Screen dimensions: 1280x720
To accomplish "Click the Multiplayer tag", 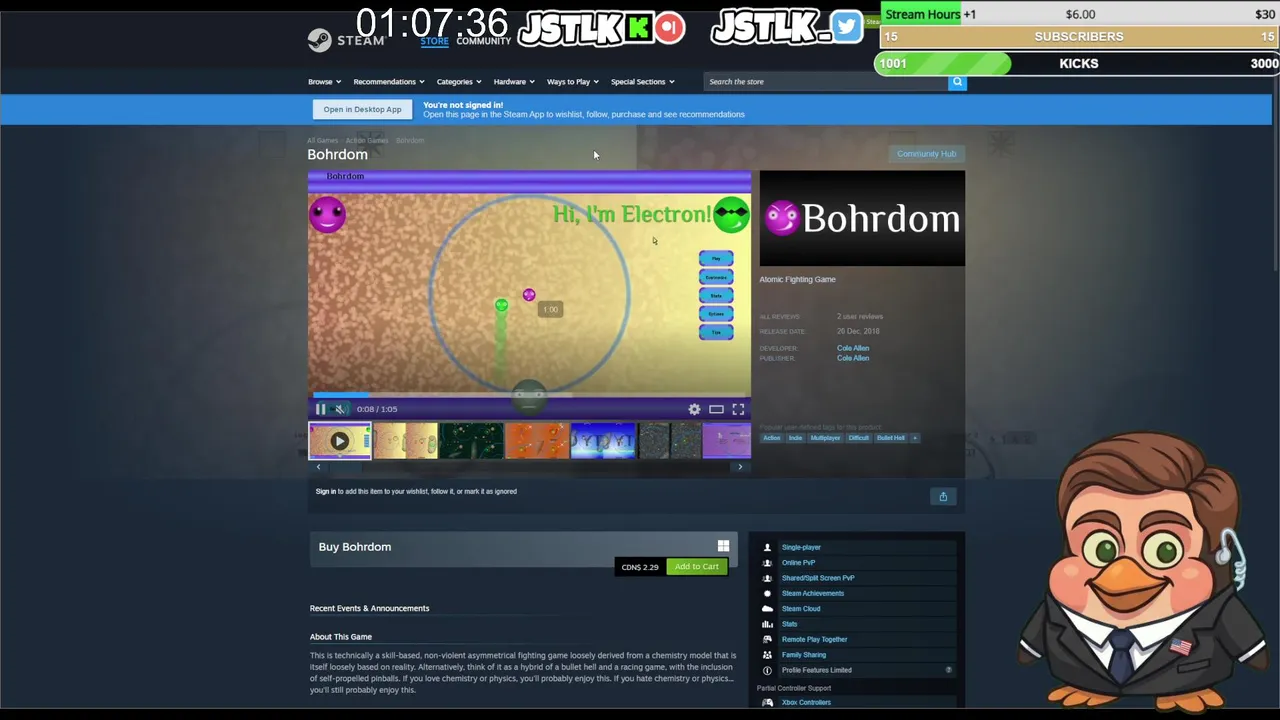I will click(825, 438).
